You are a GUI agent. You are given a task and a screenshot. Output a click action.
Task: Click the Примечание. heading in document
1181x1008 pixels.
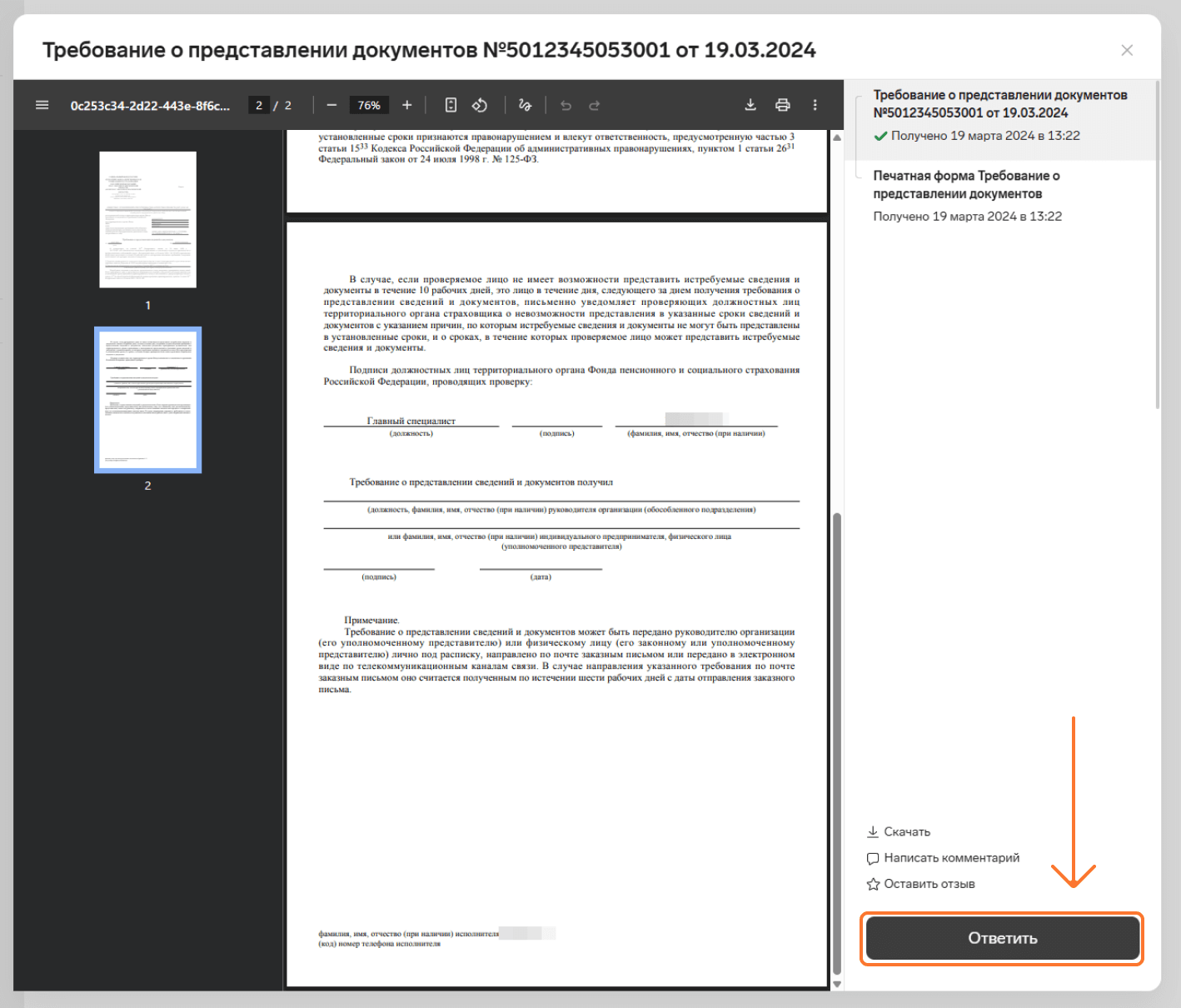click(x=371, y=621)
